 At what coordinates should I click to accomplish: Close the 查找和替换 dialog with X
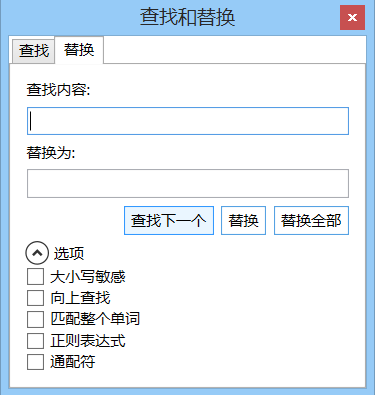[x=352, y=17]
